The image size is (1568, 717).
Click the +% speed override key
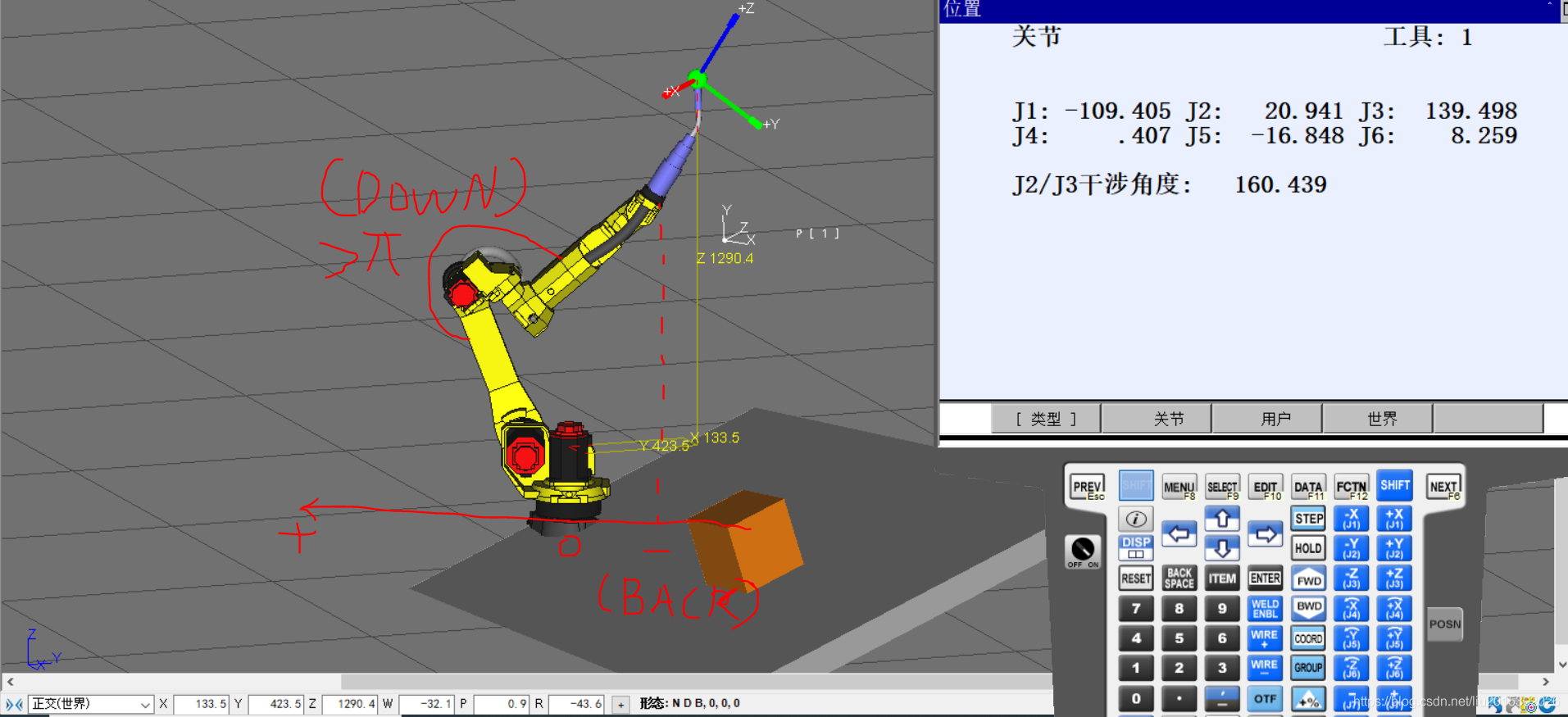pyautogui.click(x=1308, y=698)
